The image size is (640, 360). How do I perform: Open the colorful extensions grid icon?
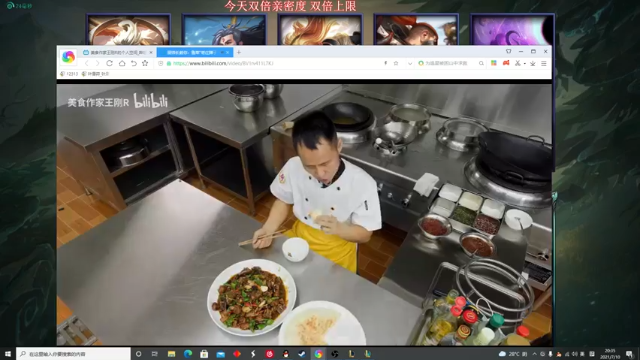(x=494, y=63)
